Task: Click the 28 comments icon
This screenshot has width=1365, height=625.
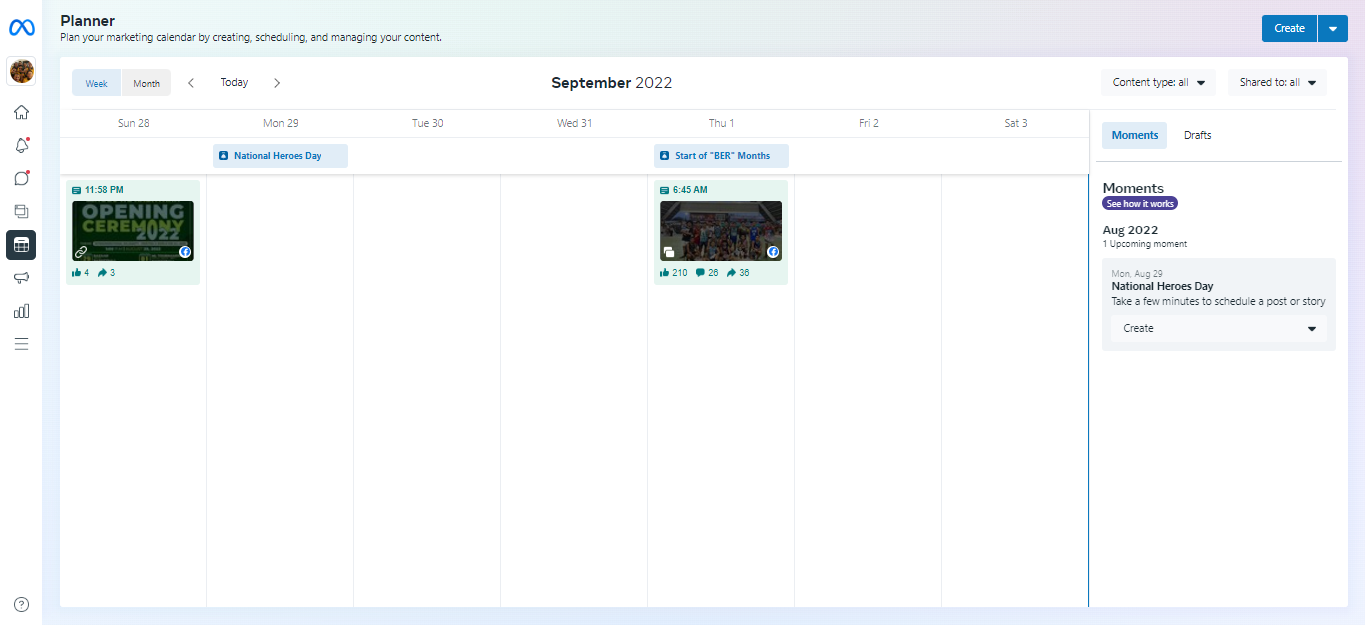Action: tap(700, 272)
